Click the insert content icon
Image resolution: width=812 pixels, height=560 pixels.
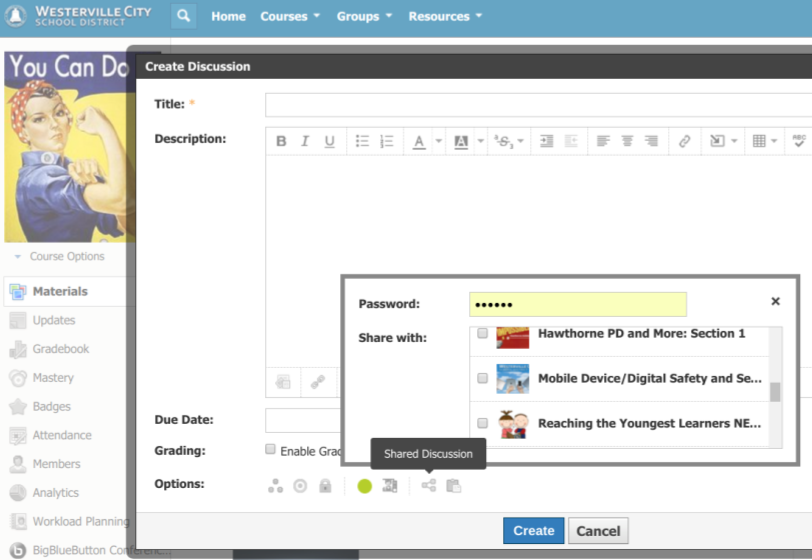717,141
